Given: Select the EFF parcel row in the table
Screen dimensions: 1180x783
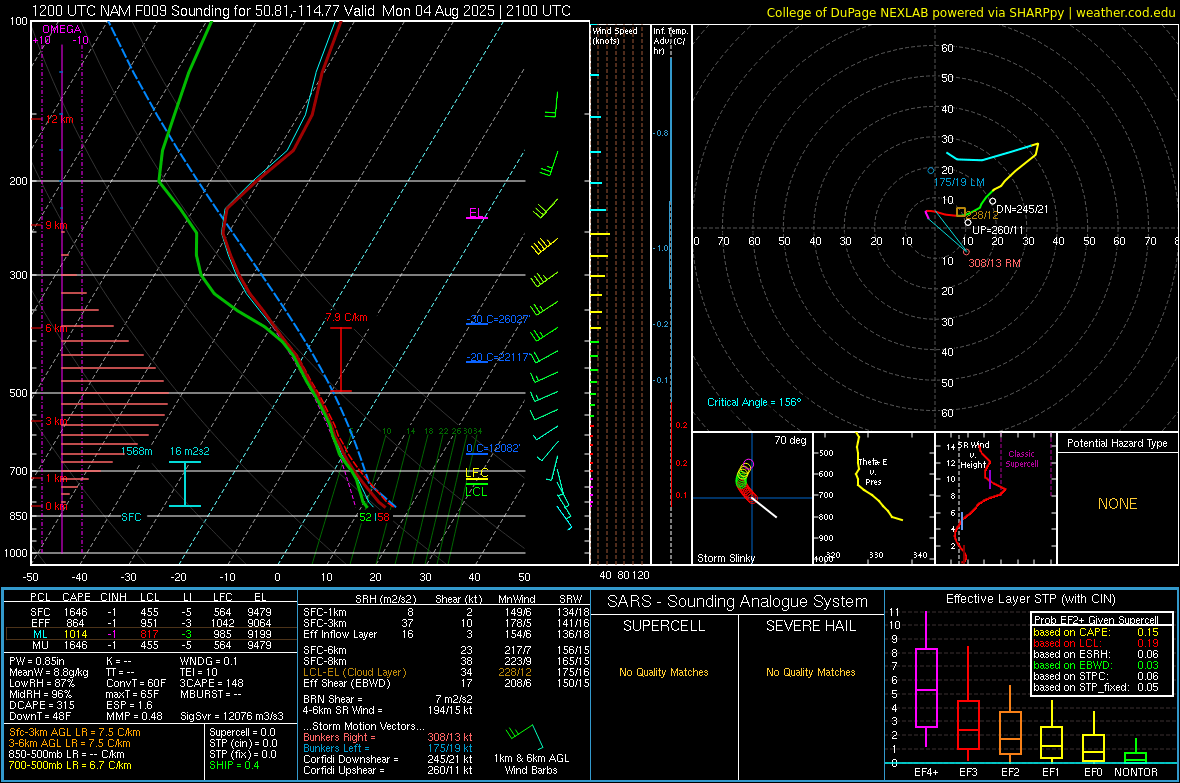Looking at the screenshot, I should pos(151,623).
